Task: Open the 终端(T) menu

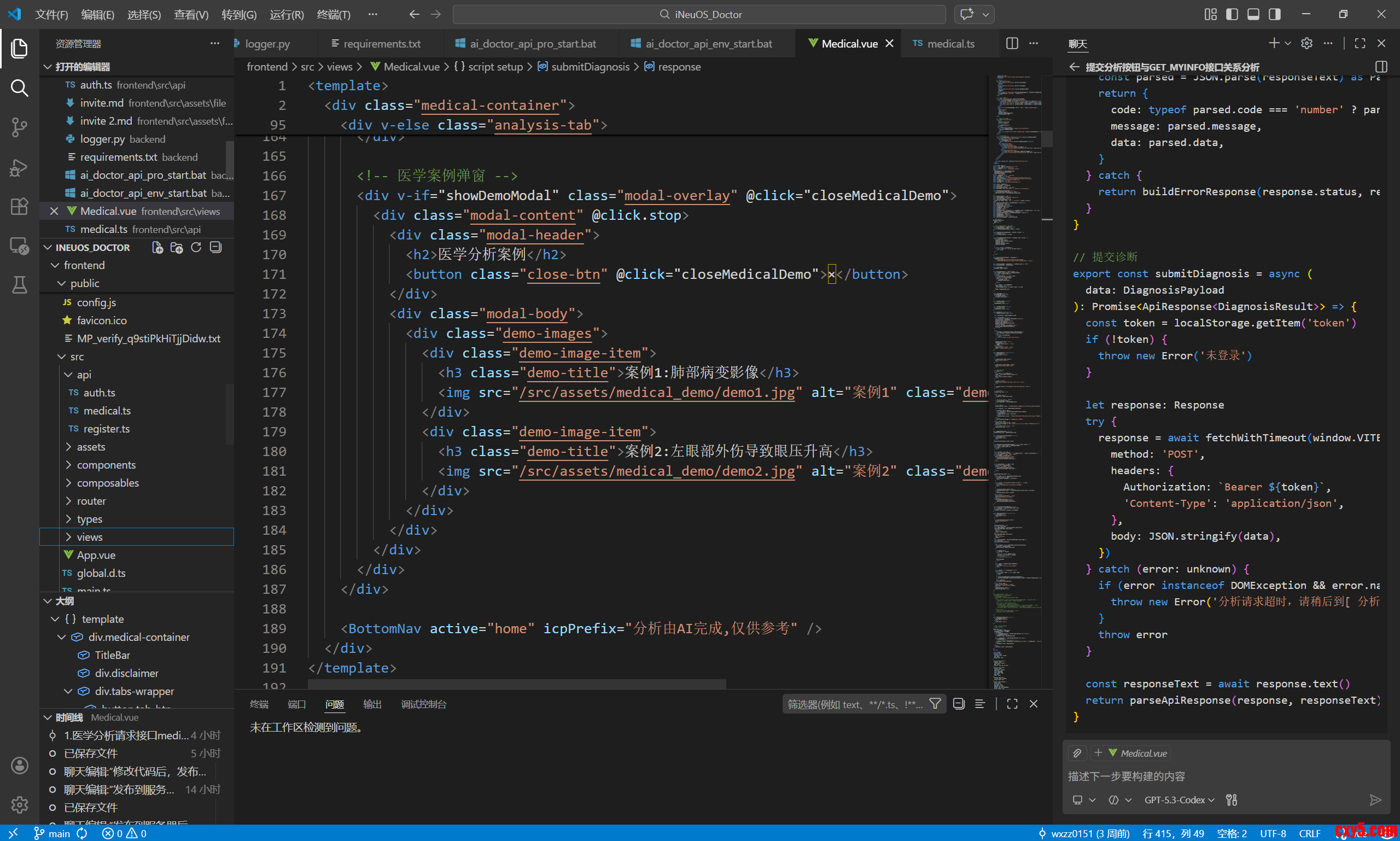Action: pos(333,14)
